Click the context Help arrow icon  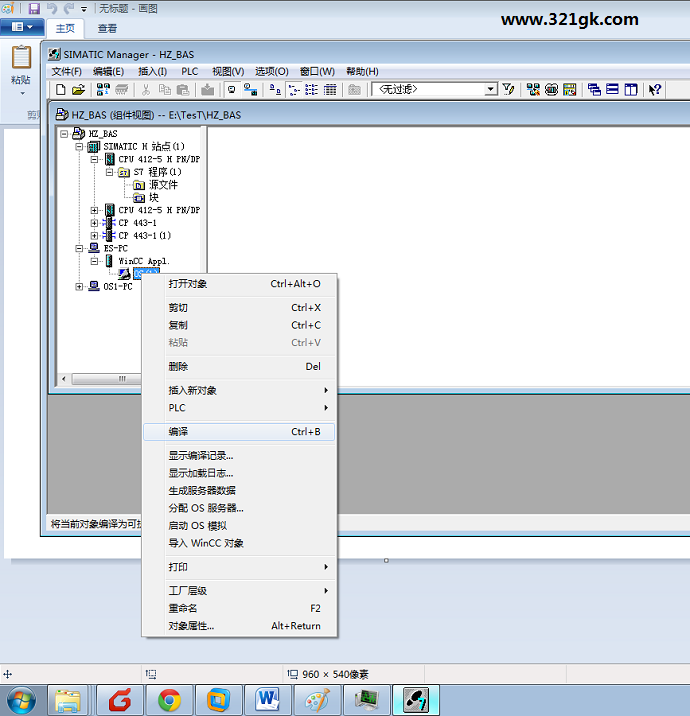tap(655, 90)
